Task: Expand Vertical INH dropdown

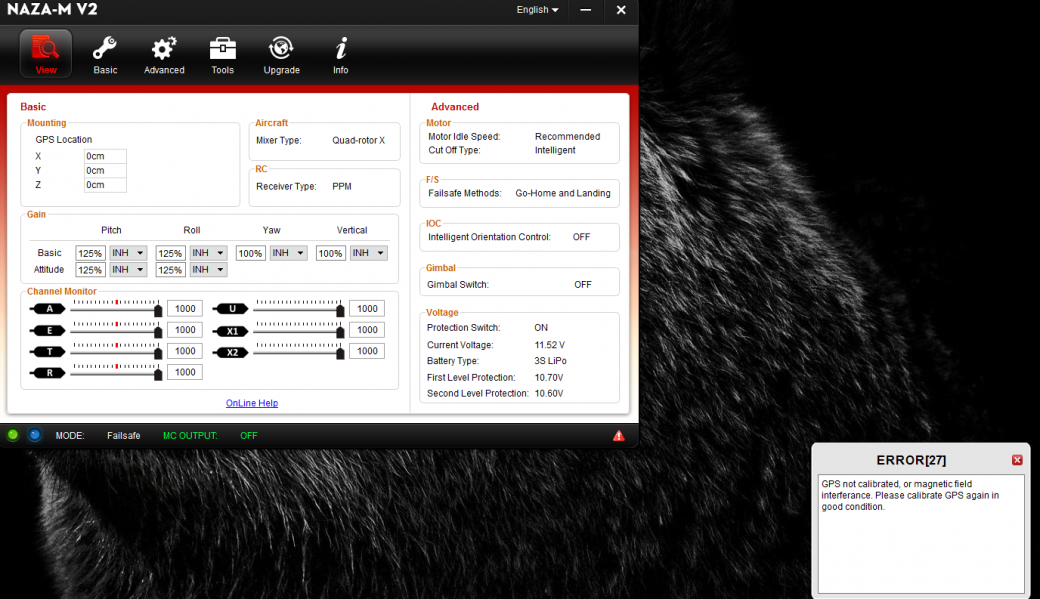Action: [369, 253]
